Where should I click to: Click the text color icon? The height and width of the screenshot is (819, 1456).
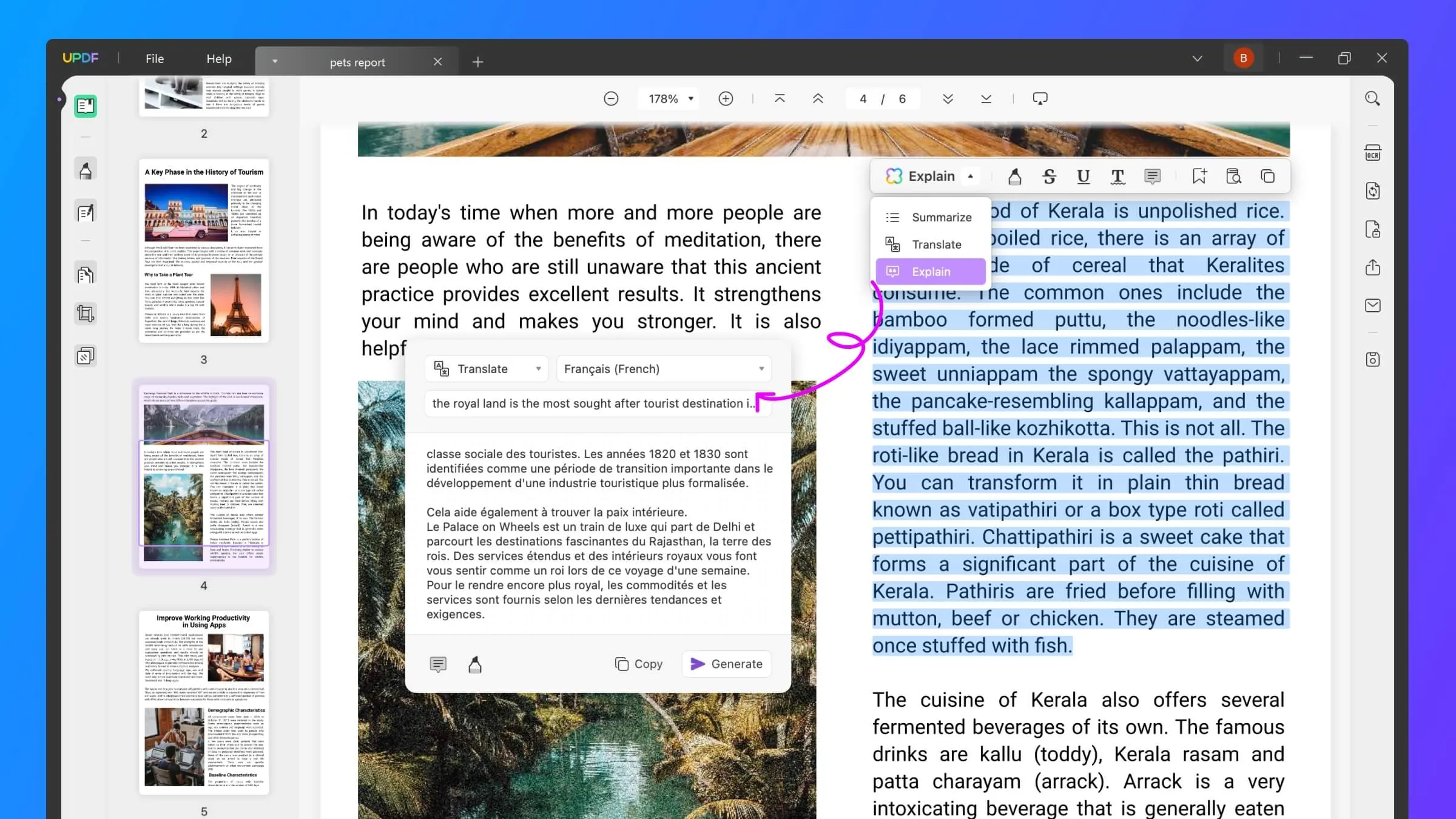(x=1118, y=177)
